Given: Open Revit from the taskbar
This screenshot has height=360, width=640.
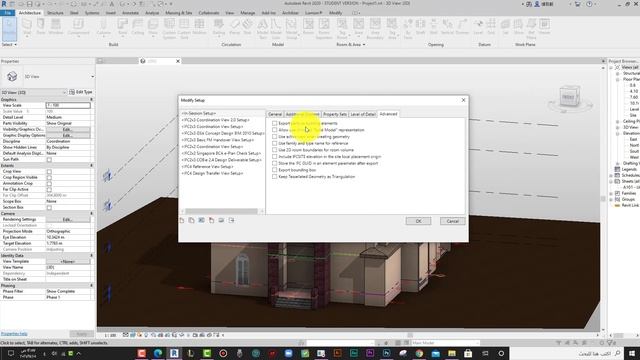Looking at the screenshot, I should point(174,353).
